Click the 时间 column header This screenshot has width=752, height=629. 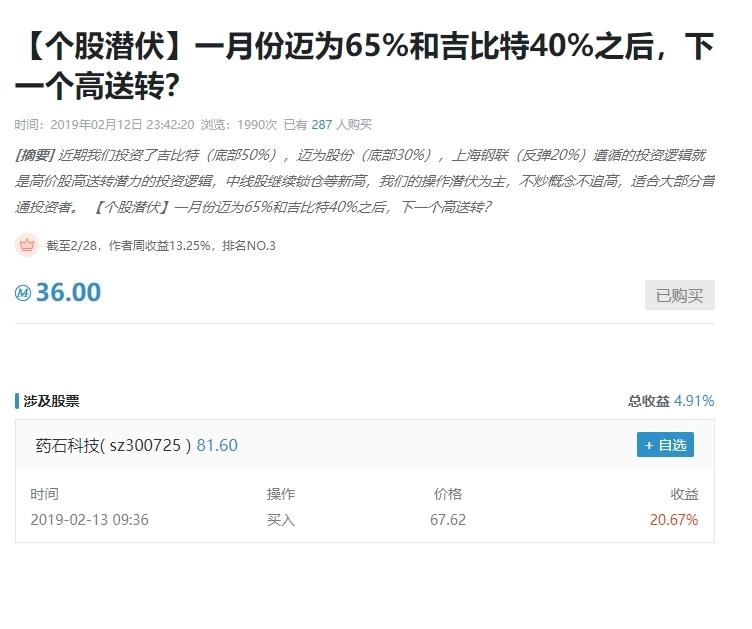point(44,494)
